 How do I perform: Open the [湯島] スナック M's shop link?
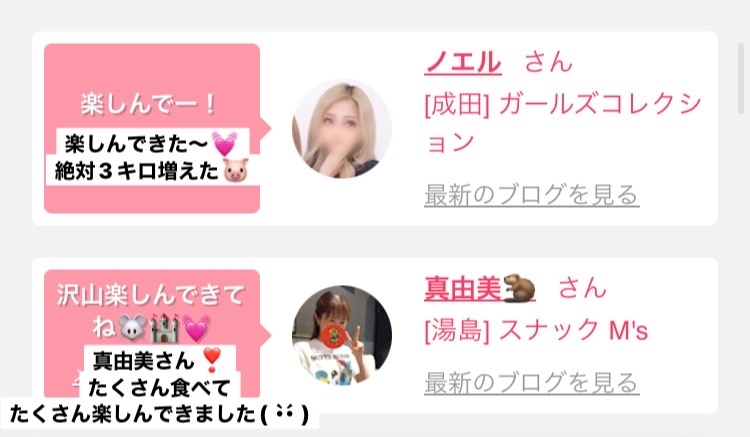coord(536,330)
